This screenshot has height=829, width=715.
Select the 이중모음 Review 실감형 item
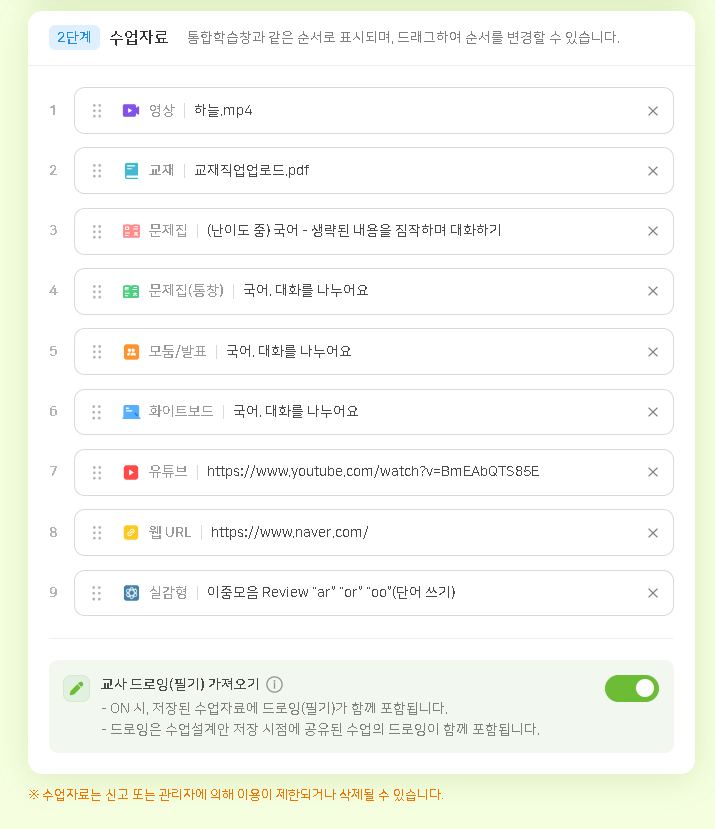[x=331, y=592]
